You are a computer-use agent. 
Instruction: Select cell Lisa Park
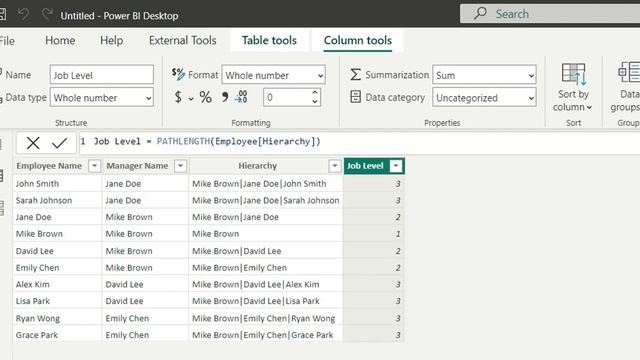click(58, 301)
